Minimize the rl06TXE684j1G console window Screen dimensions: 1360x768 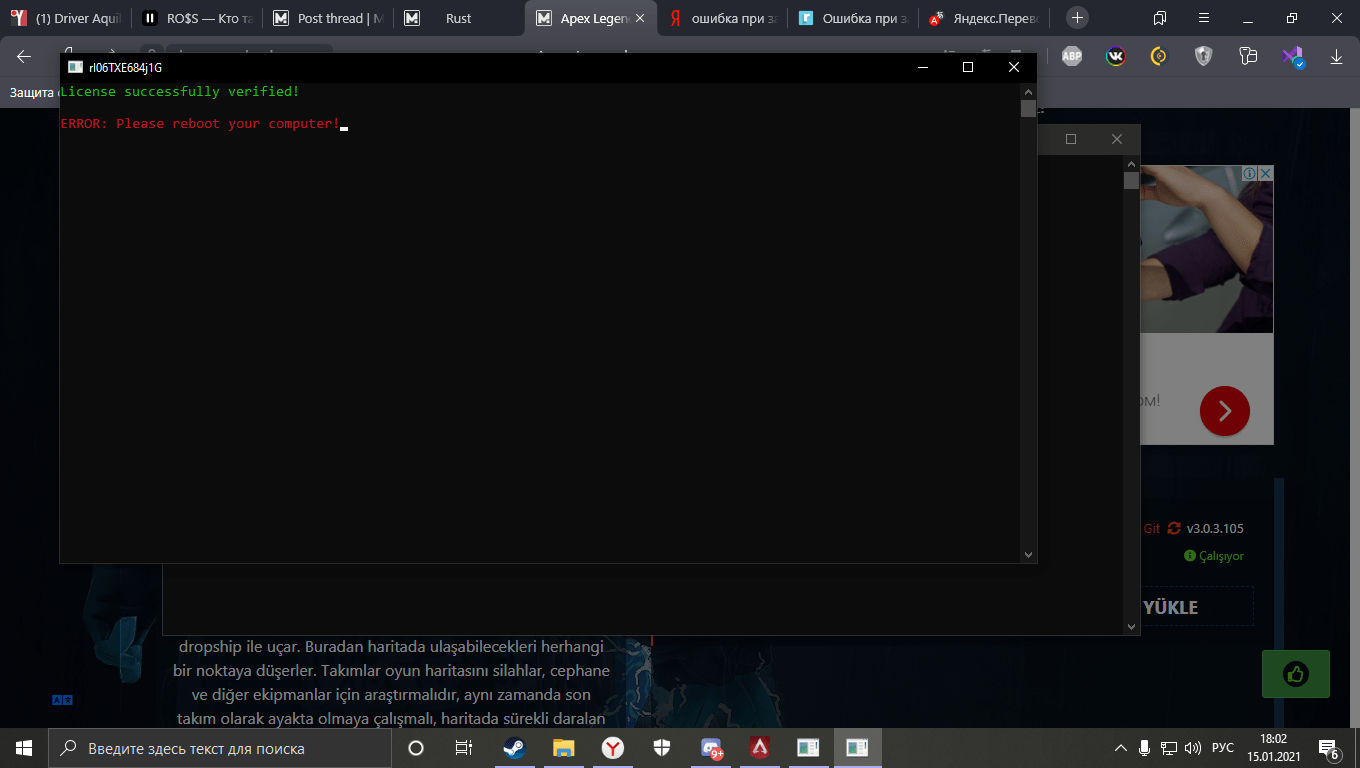922,67
